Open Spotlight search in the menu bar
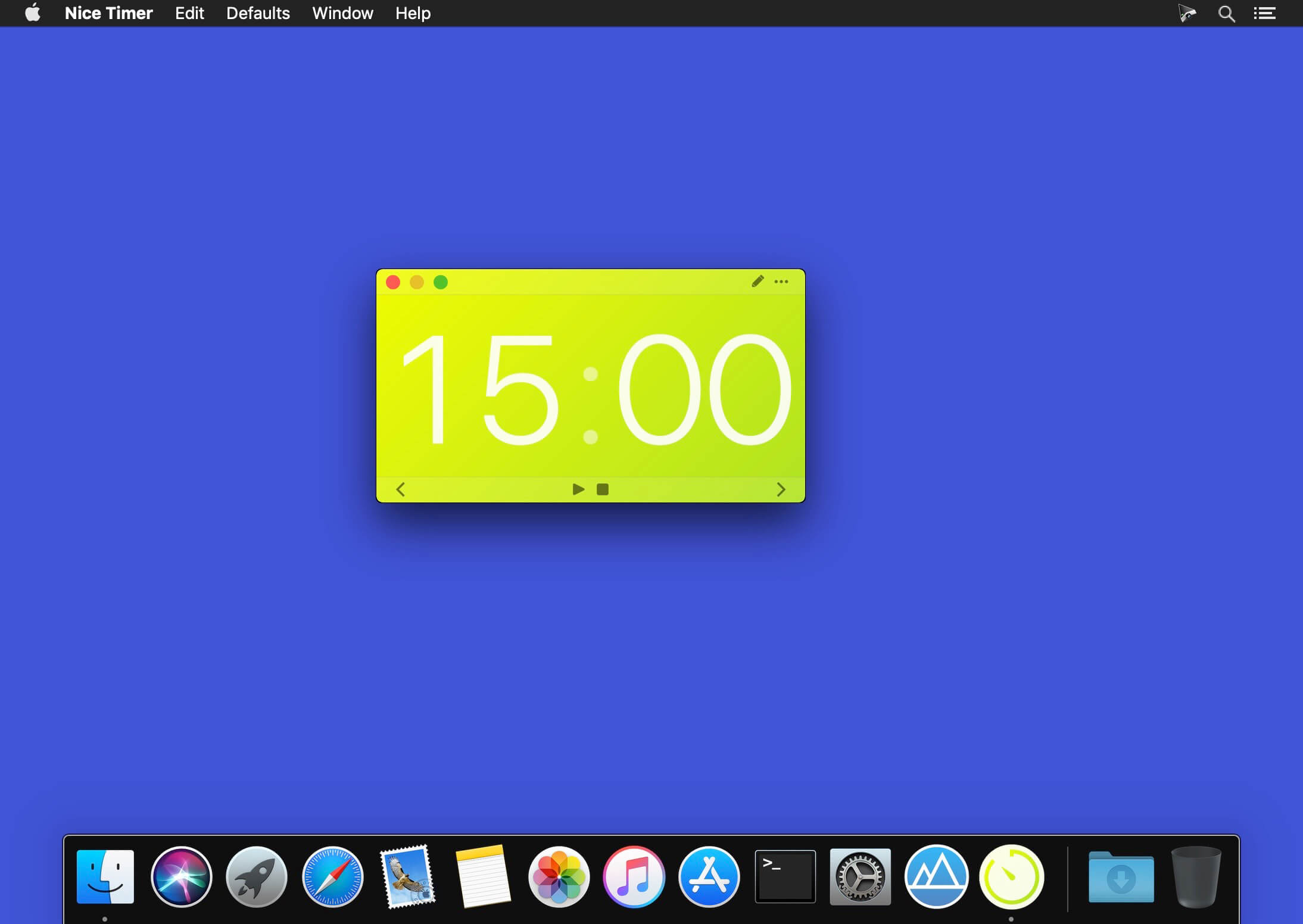This screenshot has height=924, width=1303. pos(1226,13)
